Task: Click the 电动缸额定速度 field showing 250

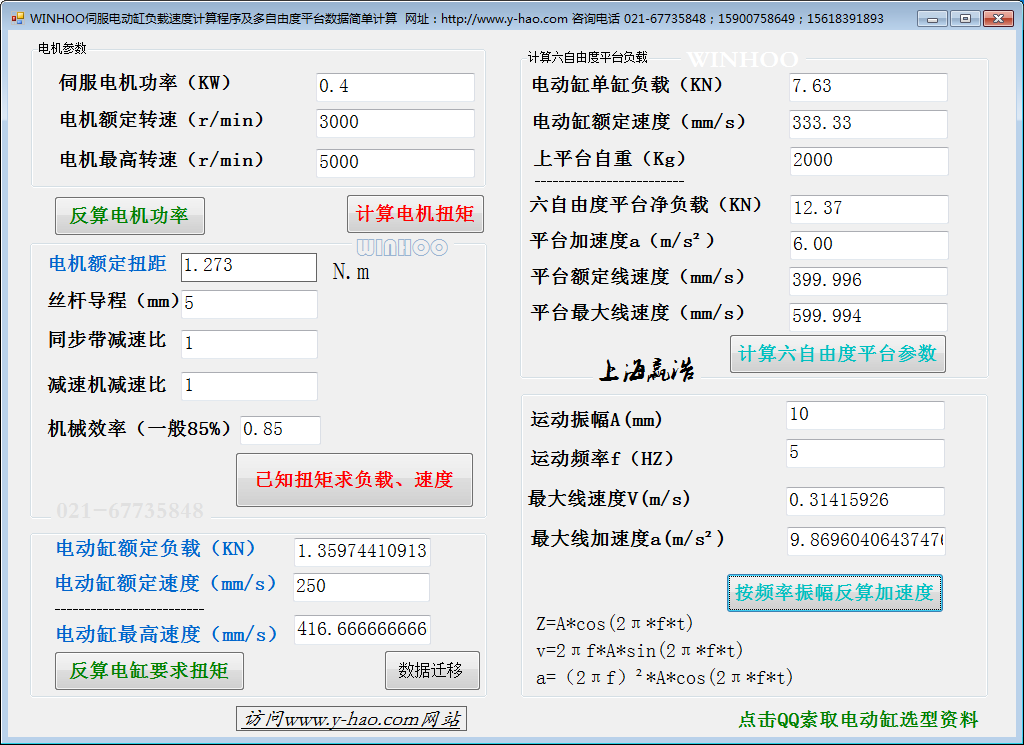Action: pos(362,587)
